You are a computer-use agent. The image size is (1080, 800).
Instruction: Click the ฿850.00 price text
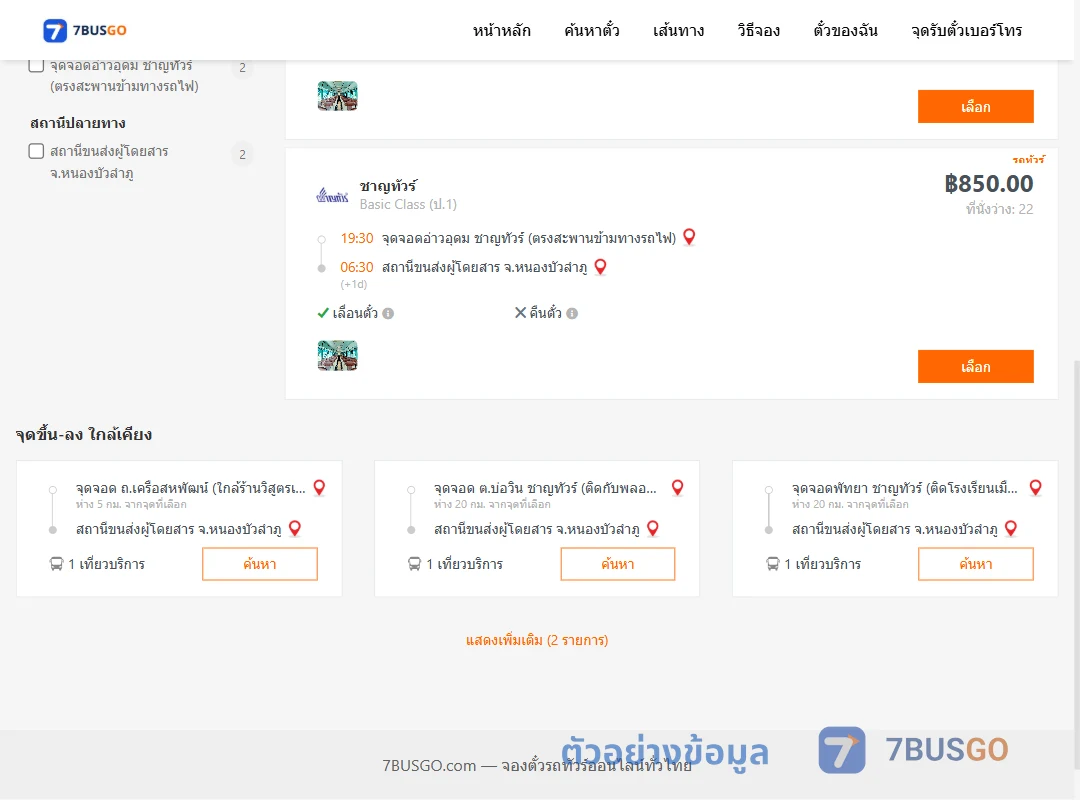click(989, 184)
